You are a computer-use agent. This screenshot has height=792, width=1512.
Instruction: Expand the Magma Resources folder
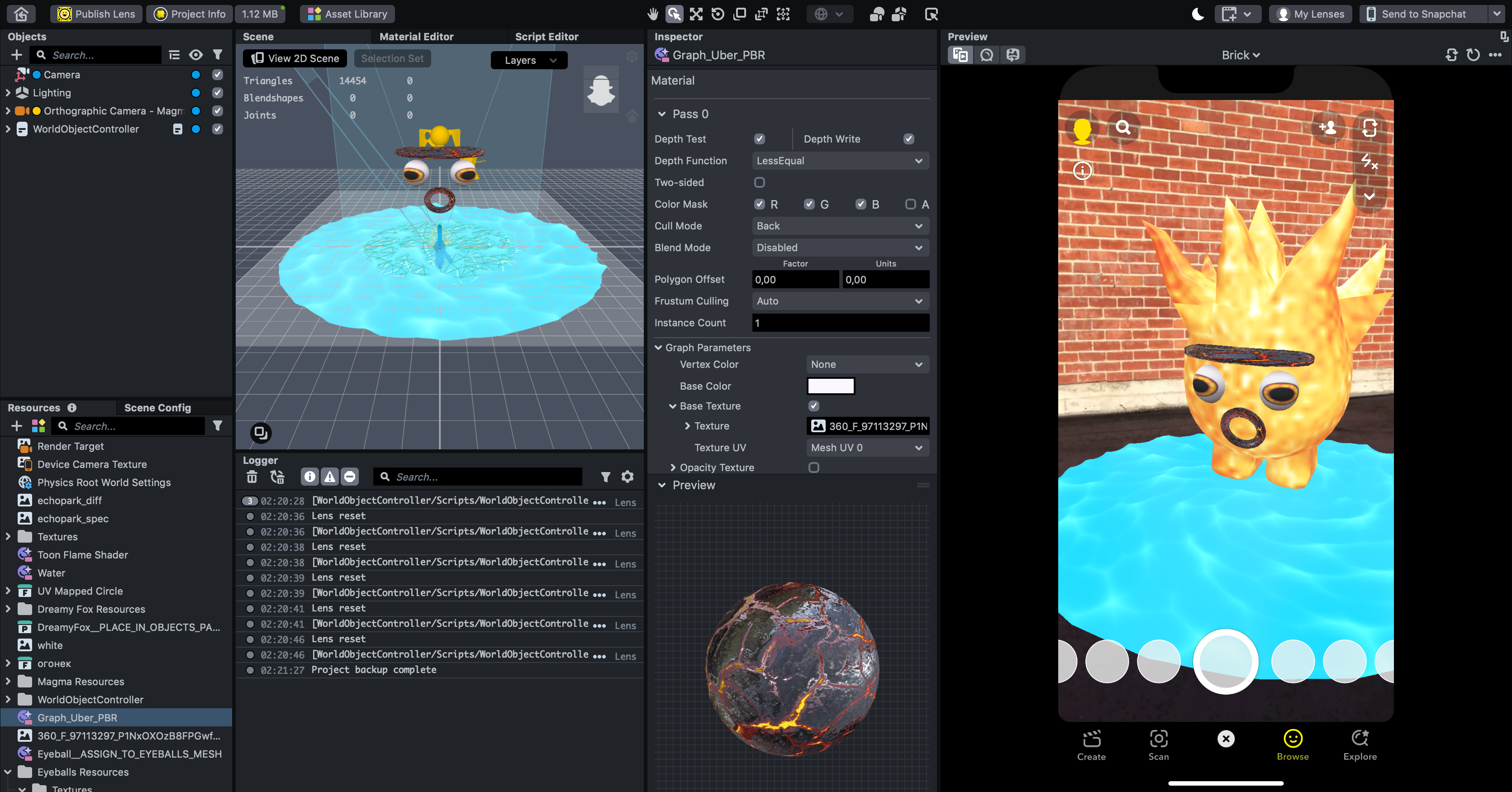(8, 682)
